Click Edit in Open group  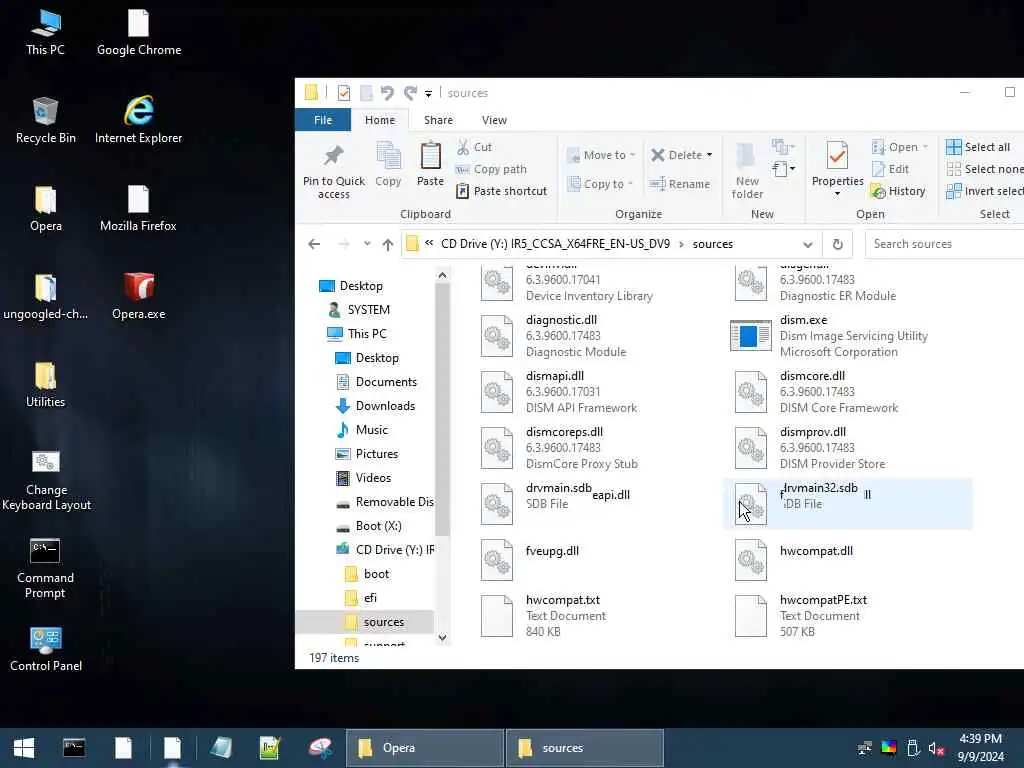pyautogui.click(x=890, y=169)
